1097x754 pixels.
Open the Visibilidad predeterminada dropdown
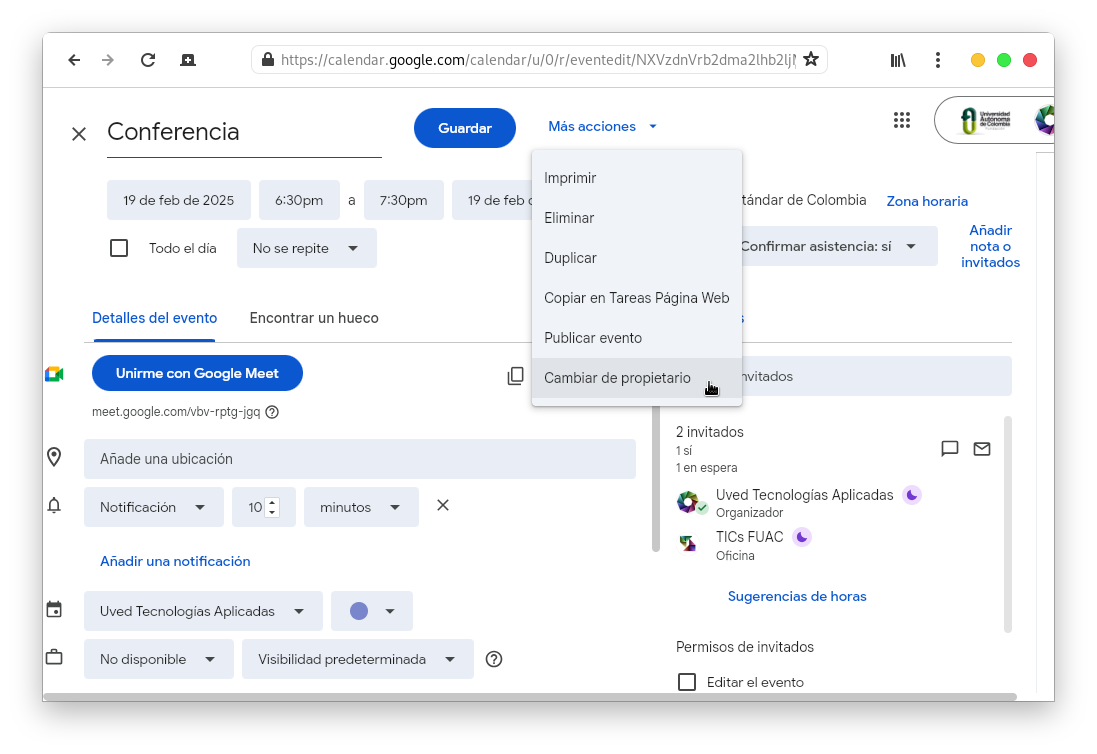357,659
